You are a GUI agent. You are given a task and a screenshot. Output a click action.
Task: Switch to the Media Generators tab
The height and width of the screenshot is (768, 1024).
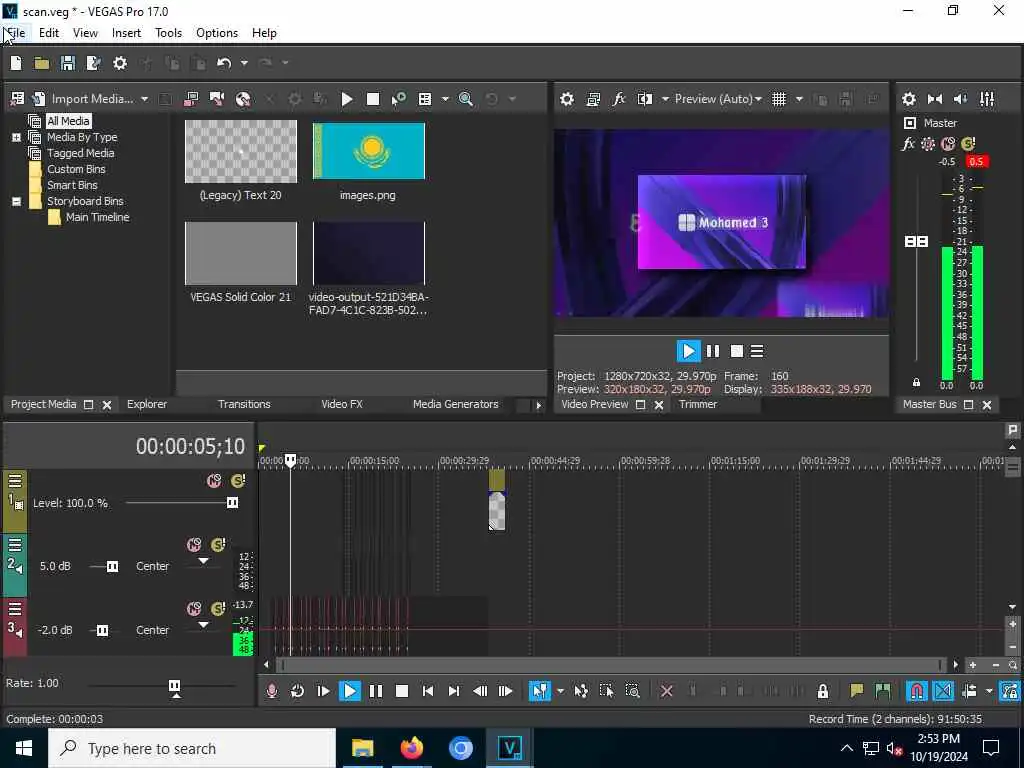pyautogui.click(x=455, y=404)
